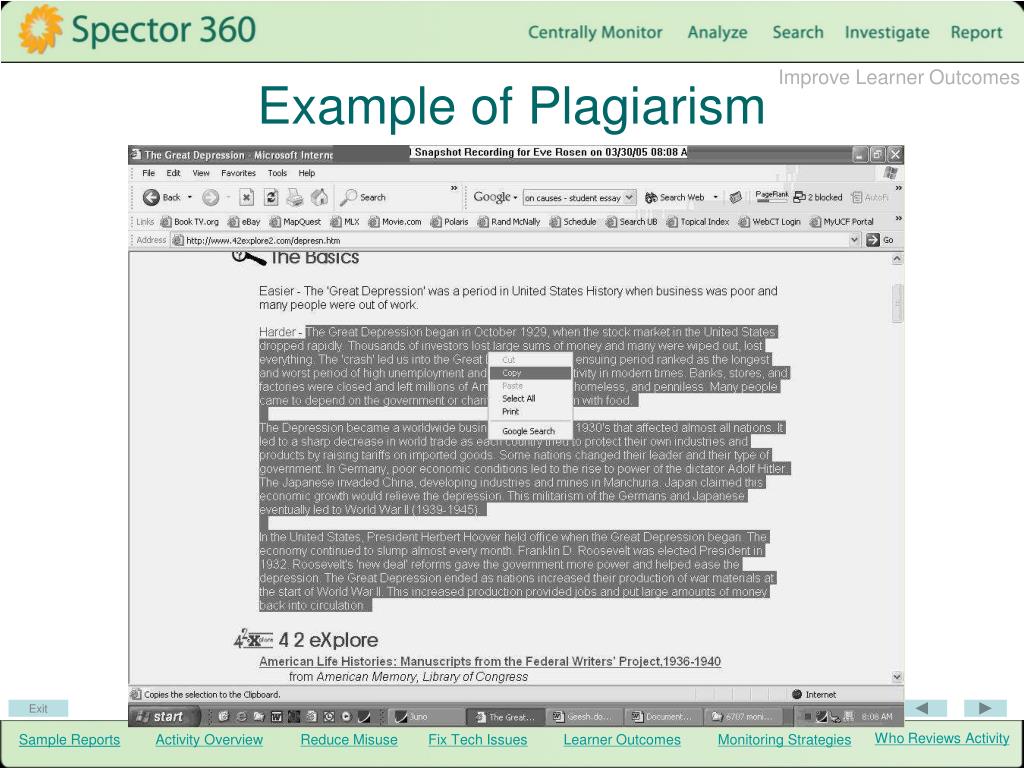Open the Help menu
The height and width of the screenshot is (768, 1024).
(307, 173)
